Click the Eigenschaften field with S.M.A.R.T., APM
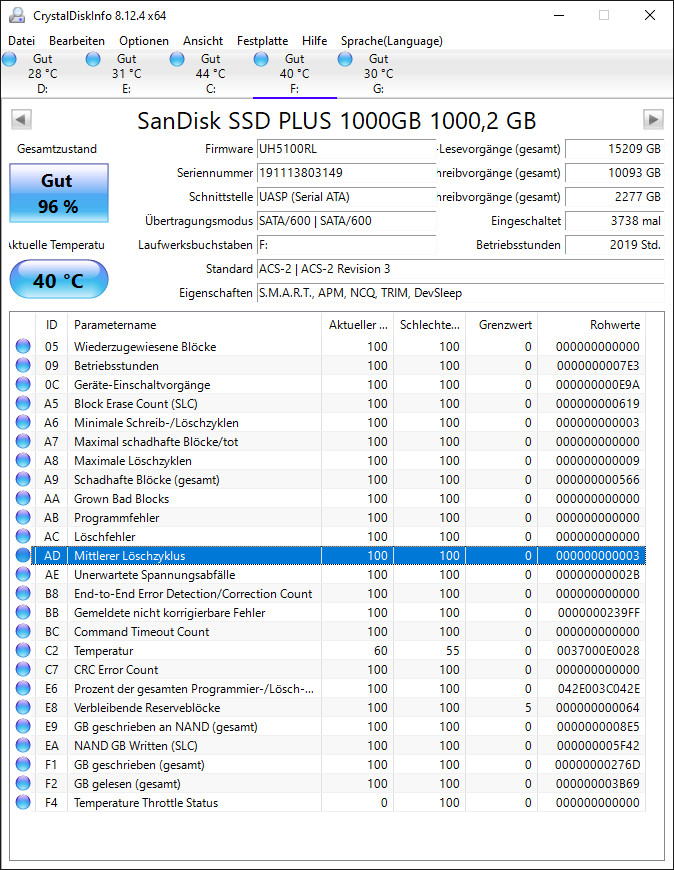 point(460,292)
